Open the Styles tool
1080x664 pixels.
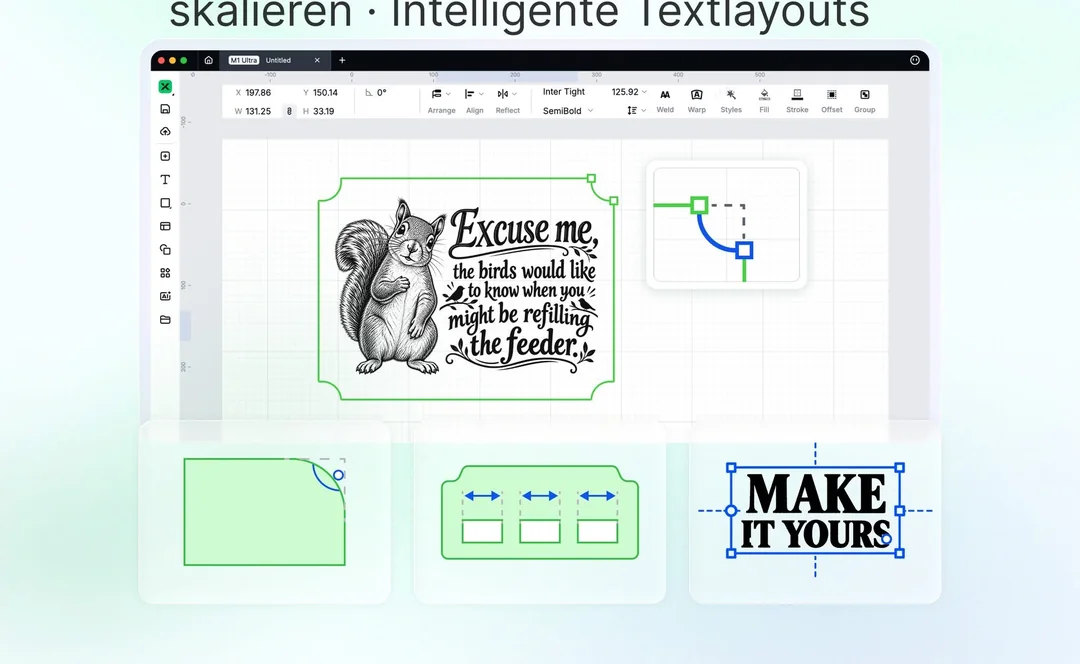pyautogui.click(x=731, y=101)
